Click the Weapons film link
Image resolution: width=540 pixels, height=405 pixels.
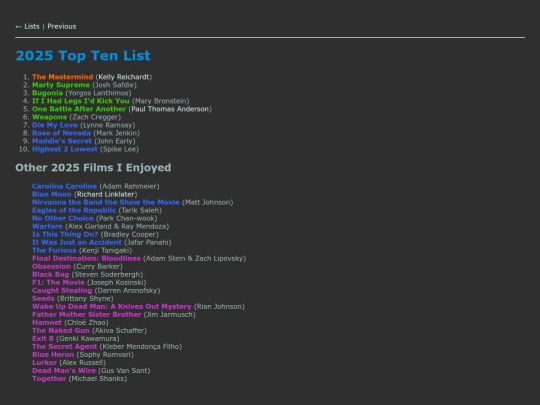(x=49, y=117)
